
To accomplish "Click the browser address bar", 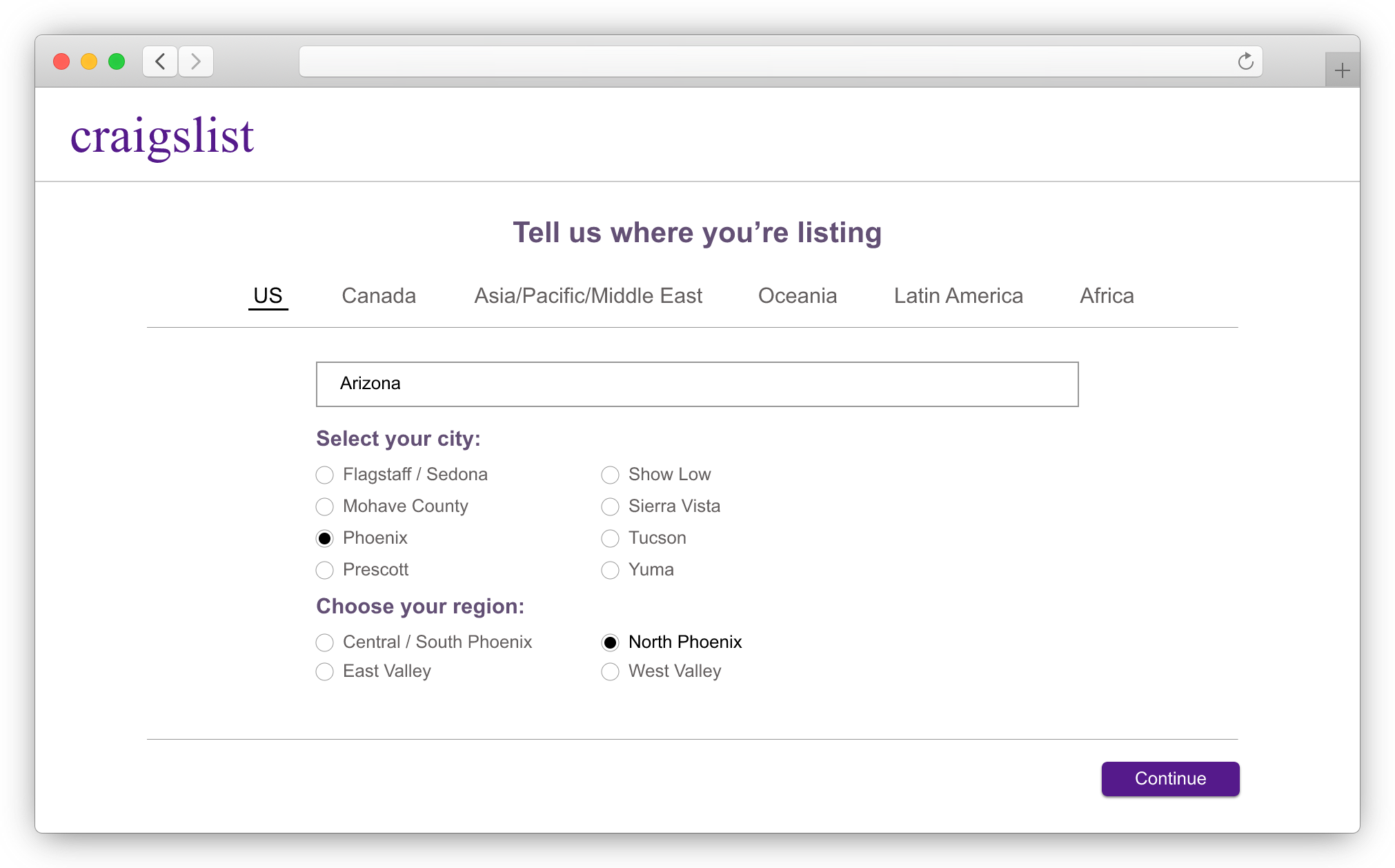I will coord(766,61).
